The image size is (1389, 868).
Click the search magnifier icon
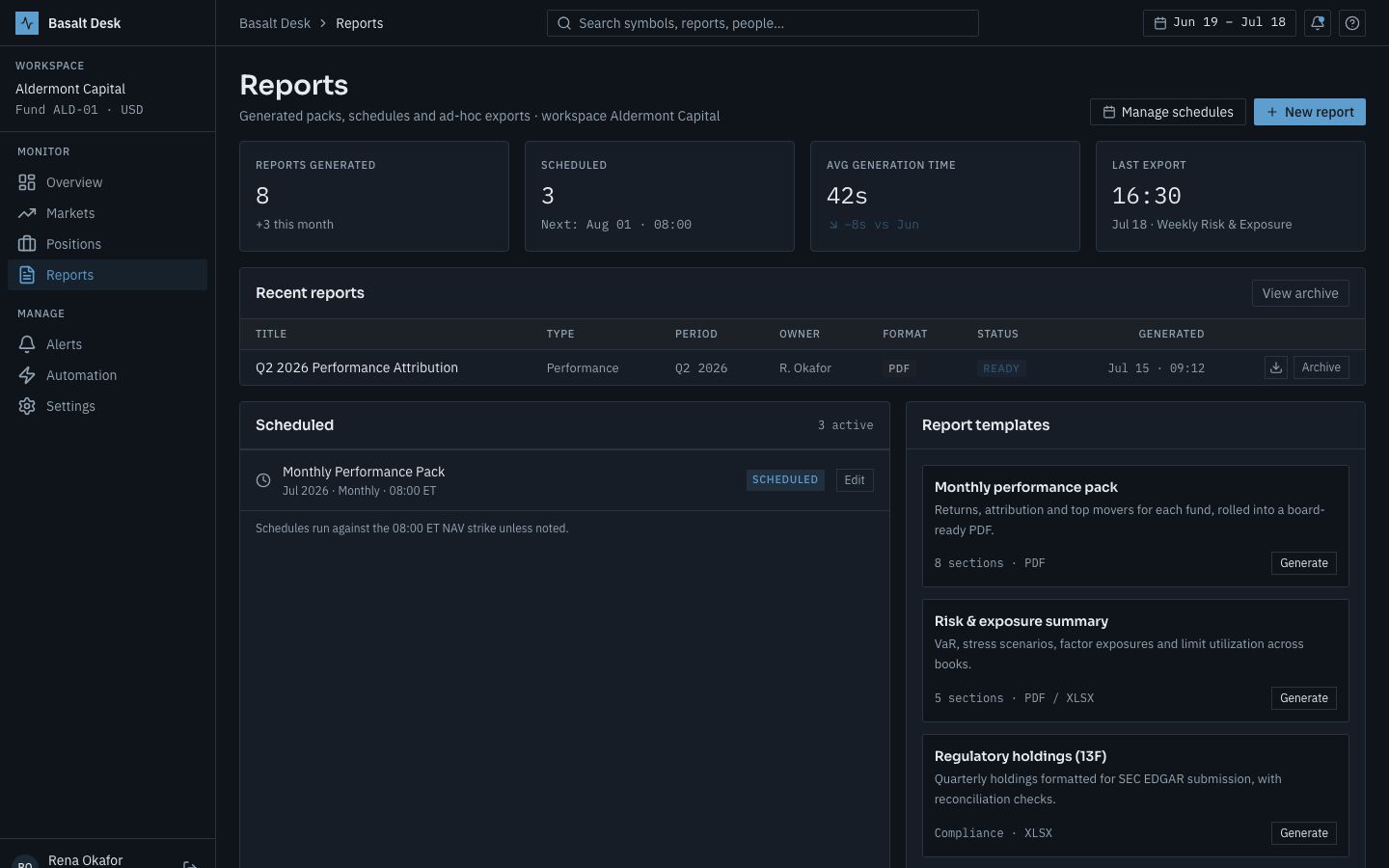click(x=564, y=23)
